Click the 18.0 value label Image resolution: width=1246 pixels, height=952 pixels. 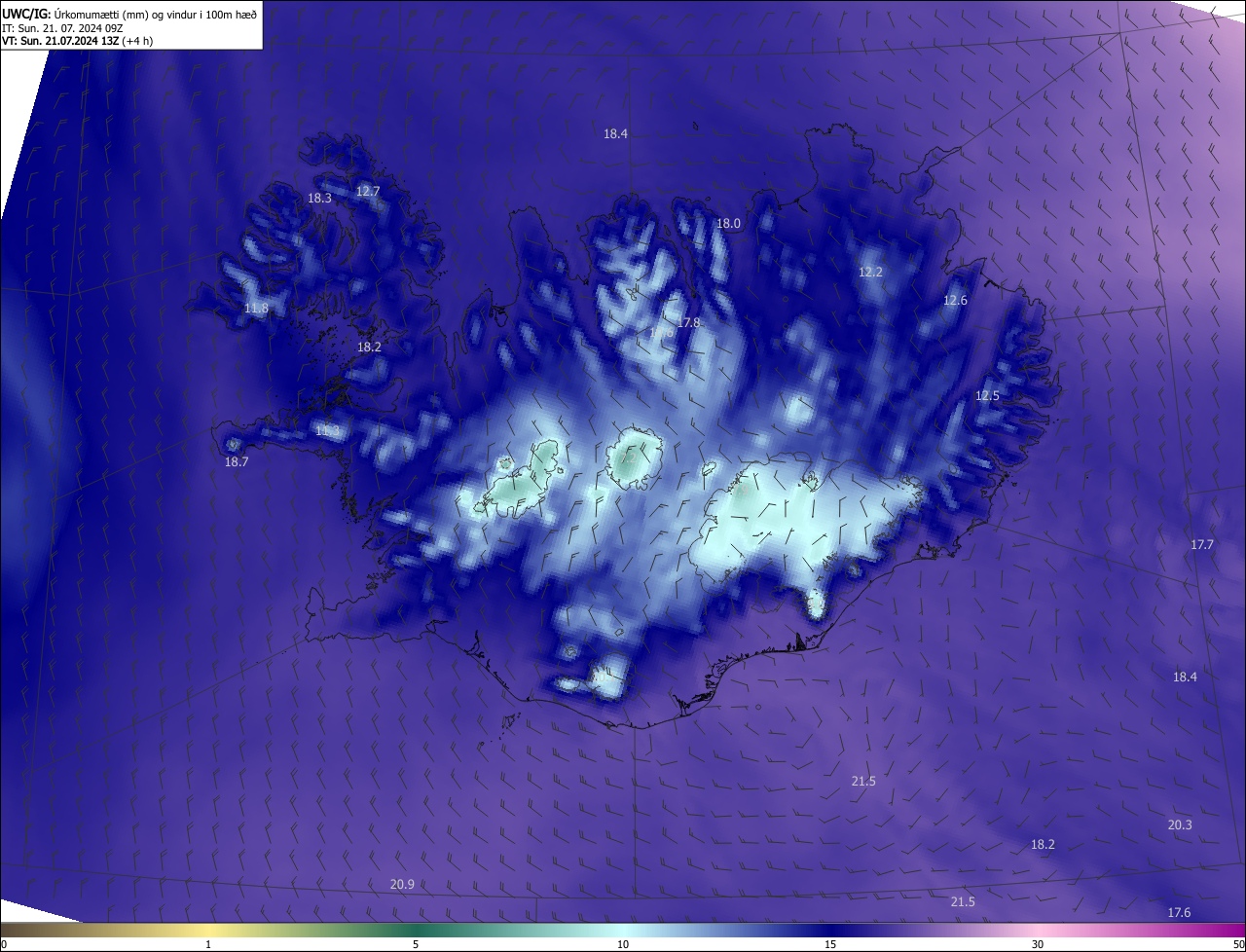[728, 223]
